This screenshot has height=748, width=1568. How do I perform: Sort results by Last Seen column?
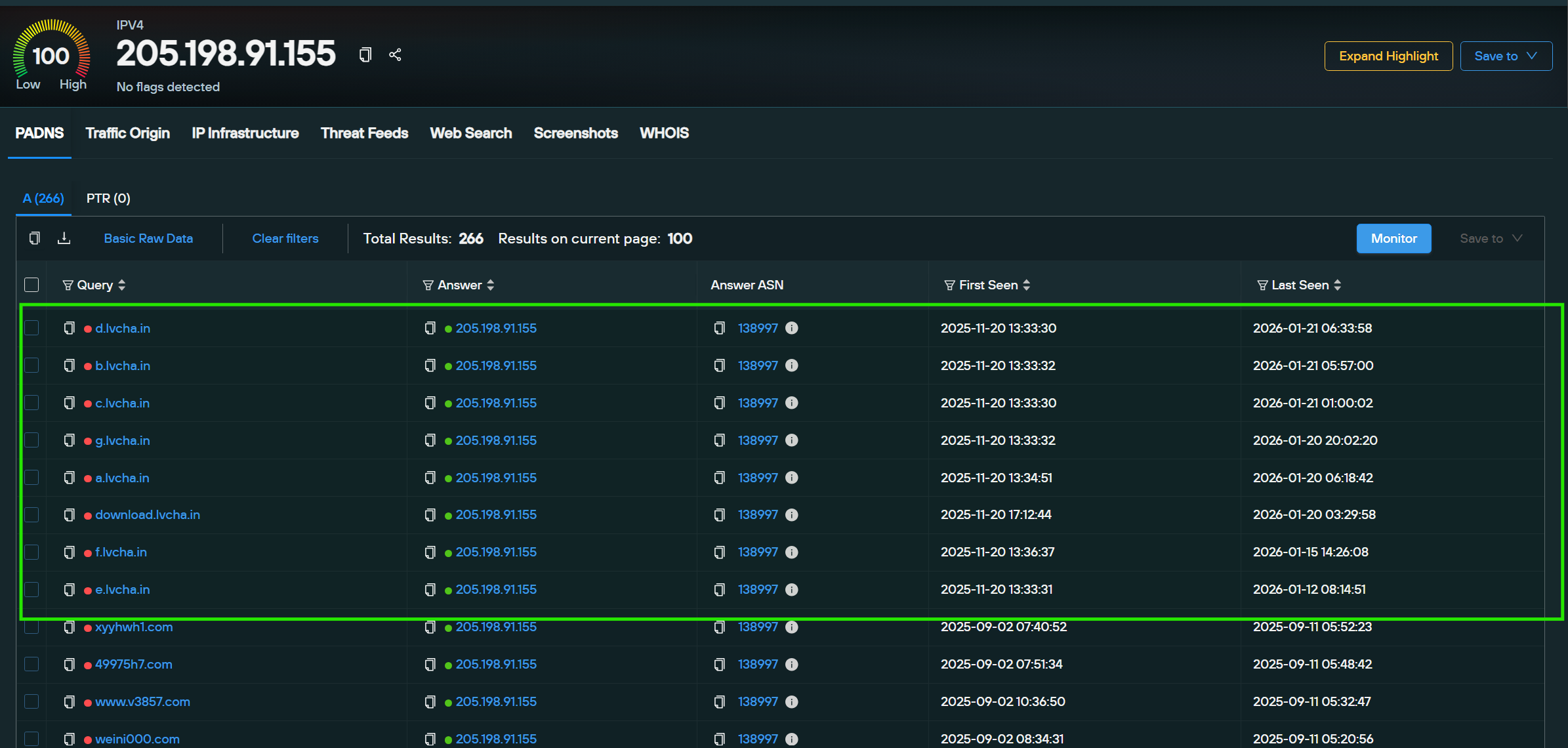(x=1338, y=285)
